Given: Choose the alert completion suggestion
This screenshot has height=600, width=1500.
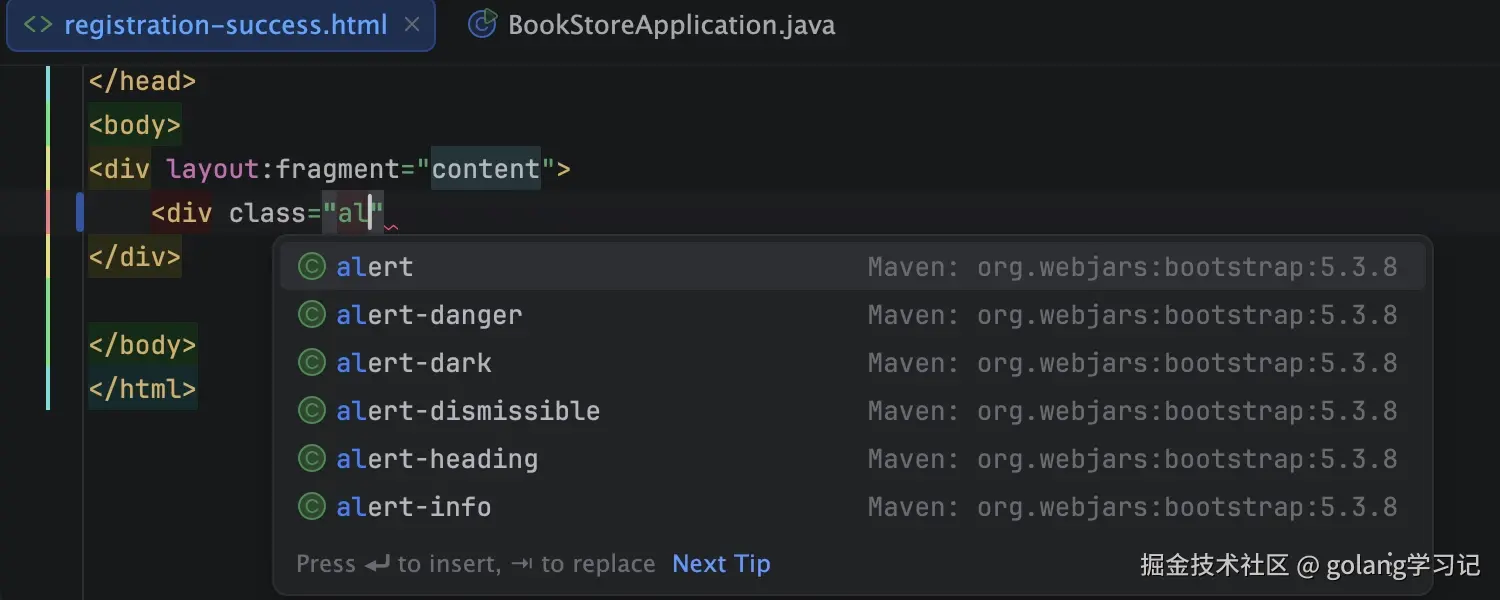Looking at the screenshot, I should [x=374, y=267].
